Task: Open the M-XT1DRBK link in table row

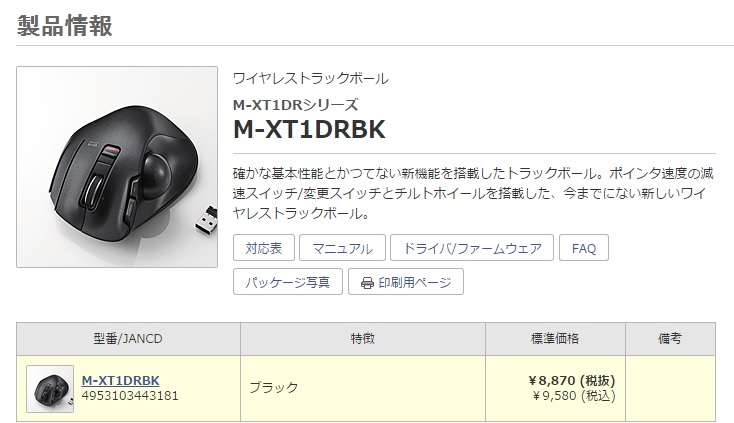Action: 120,380
